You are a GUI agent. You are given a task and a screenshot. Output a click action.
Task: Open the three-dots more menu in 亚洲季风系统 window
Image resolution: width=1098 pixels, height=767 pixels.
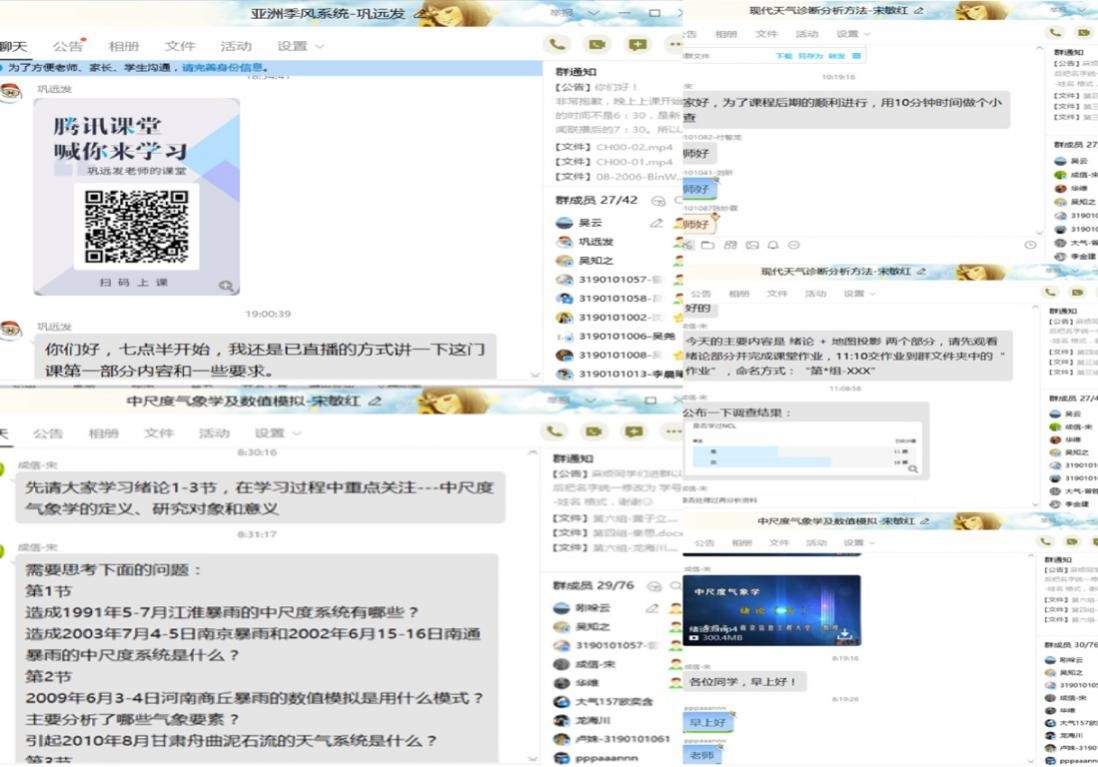674,44
